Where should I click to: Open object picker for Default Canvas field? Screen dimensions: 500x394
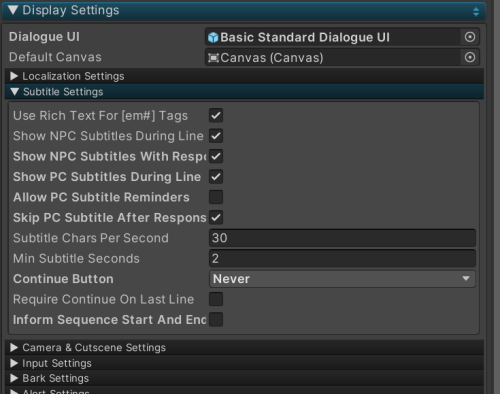click(x=470, y=57)
